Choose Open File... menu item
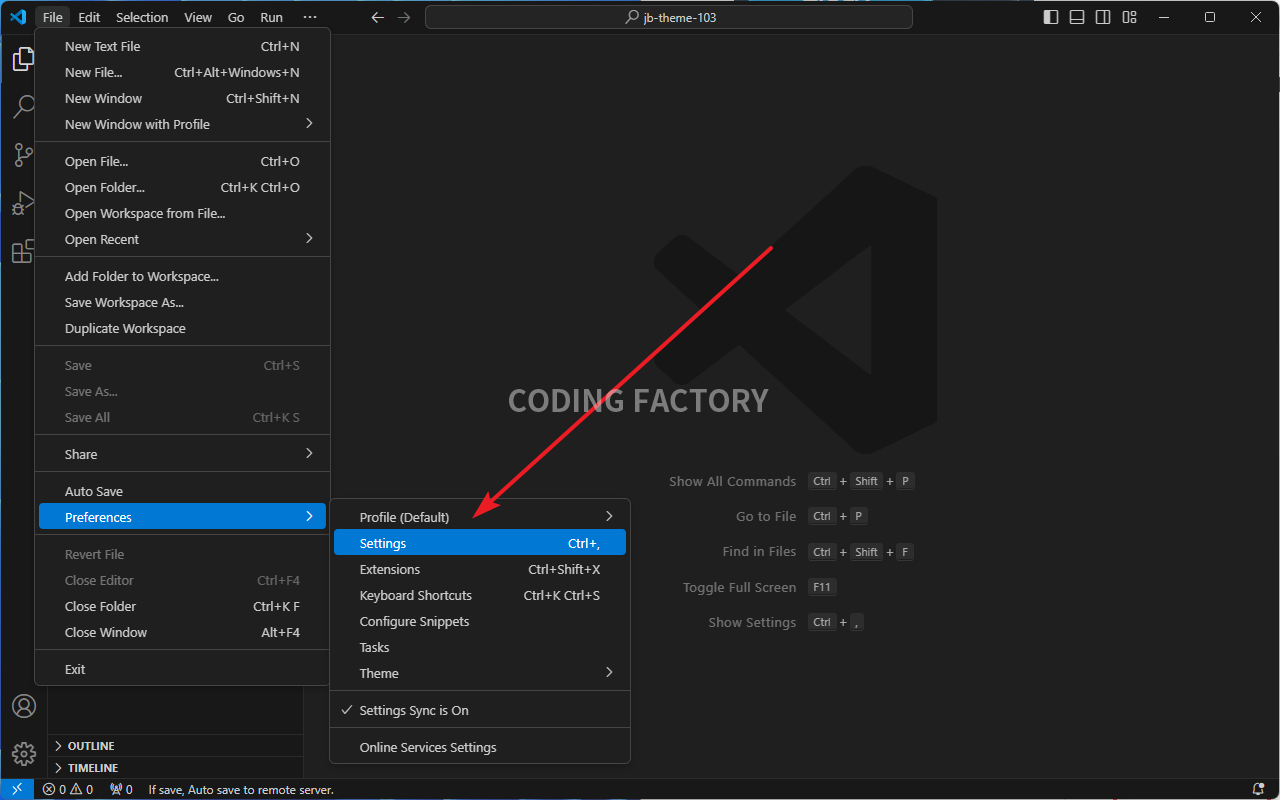1280x800 pixels. [x=182, y=161]
